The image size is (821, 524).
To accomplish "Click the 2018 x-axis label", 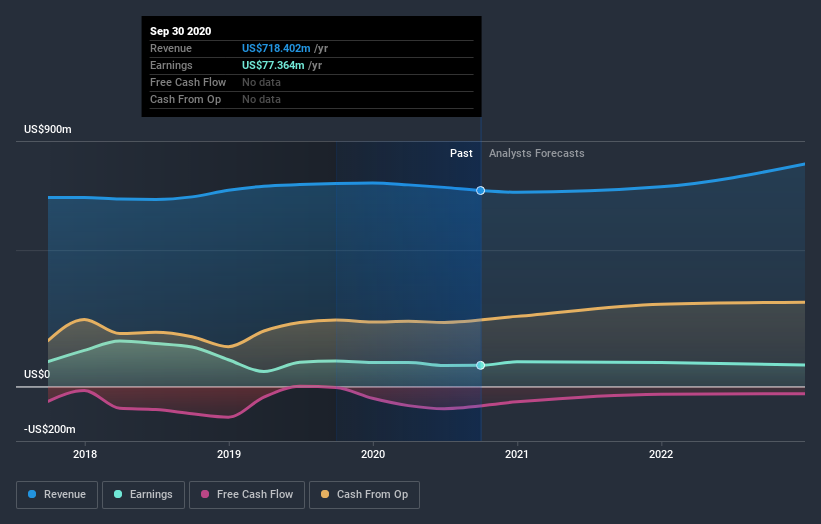I will [85, 454].
